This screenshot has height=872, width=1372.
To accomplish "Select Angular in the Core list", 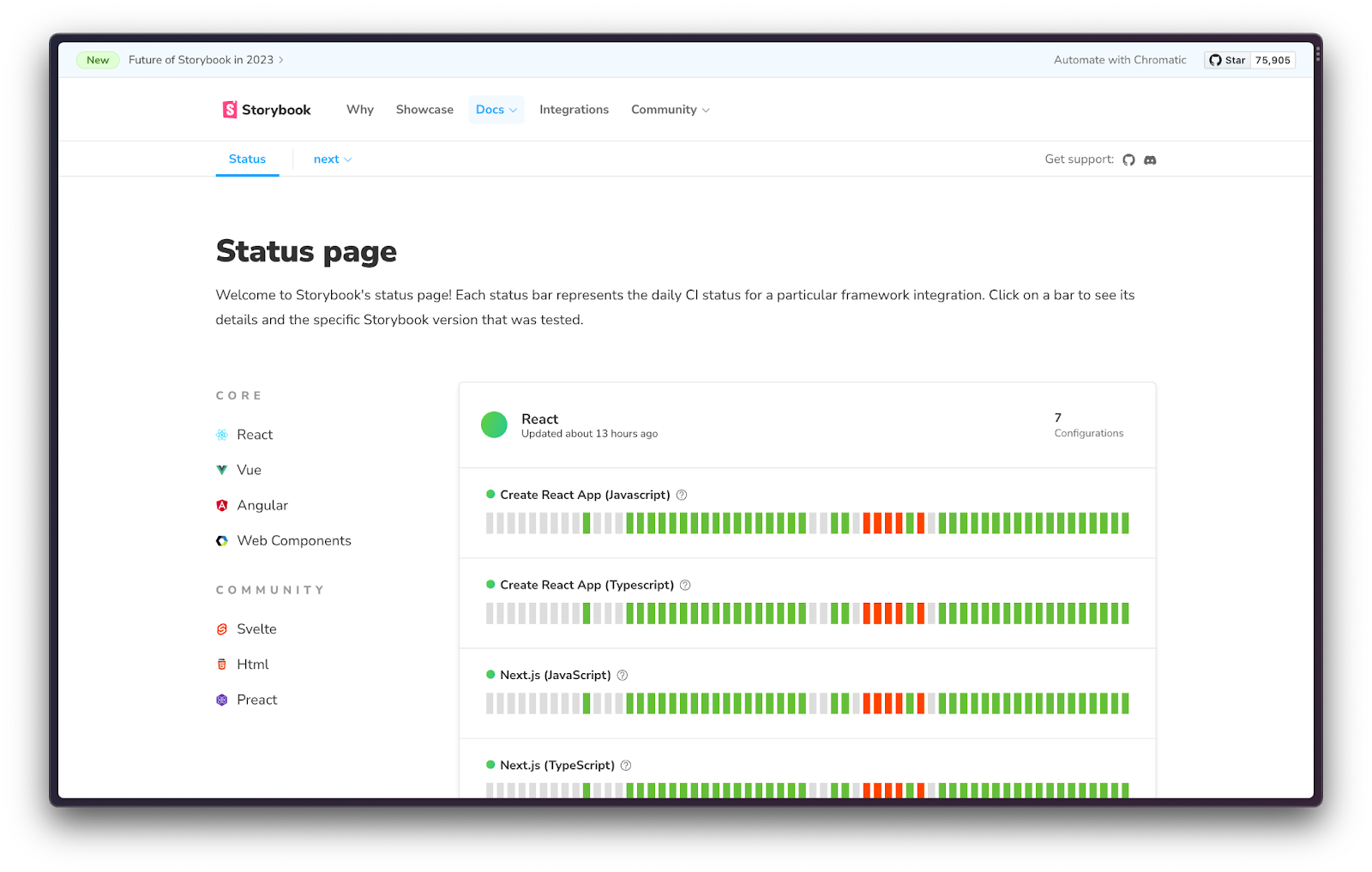I will pos(262,506).
